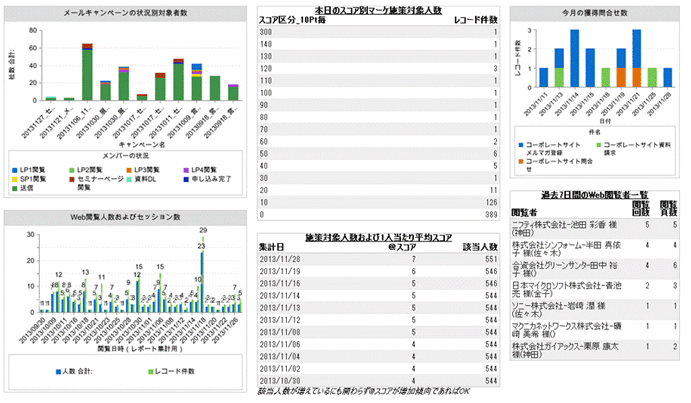Screen dimensions: 691x403
Task: Click the @スコア column header
Action: (x=402, y=247)
